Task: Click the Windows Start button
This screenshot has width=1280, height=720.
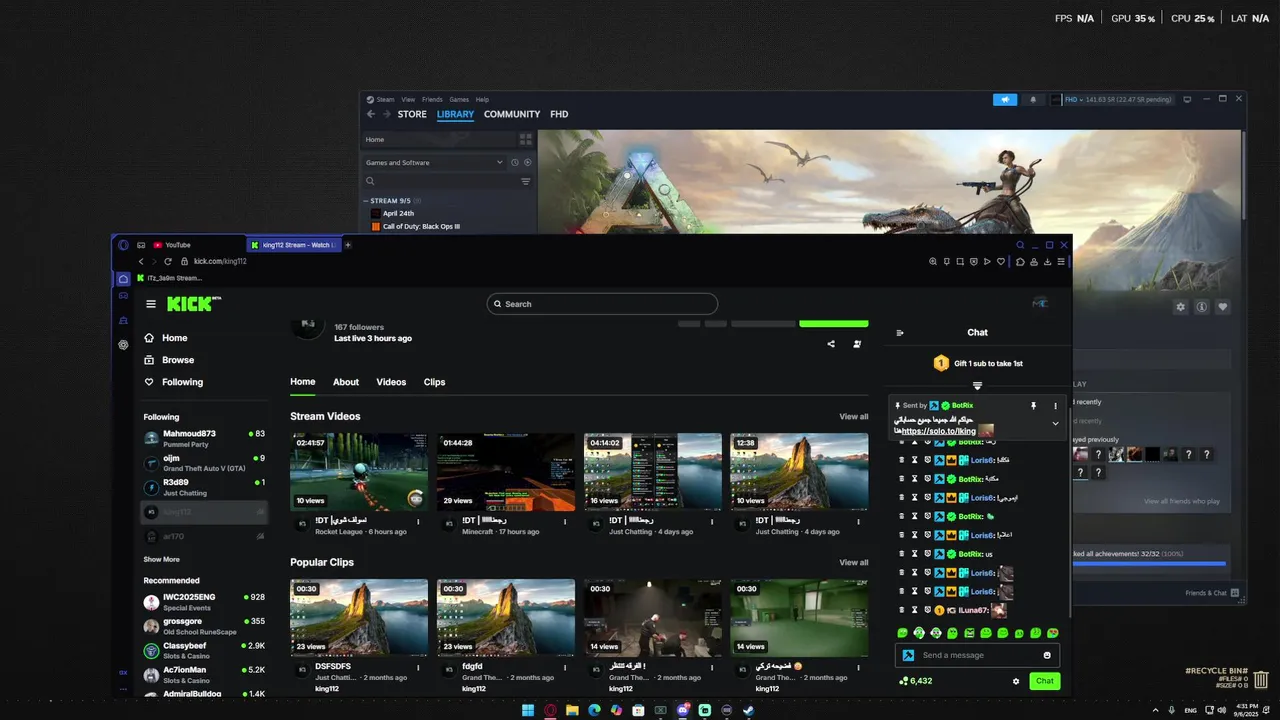Action: coord(528,711)
